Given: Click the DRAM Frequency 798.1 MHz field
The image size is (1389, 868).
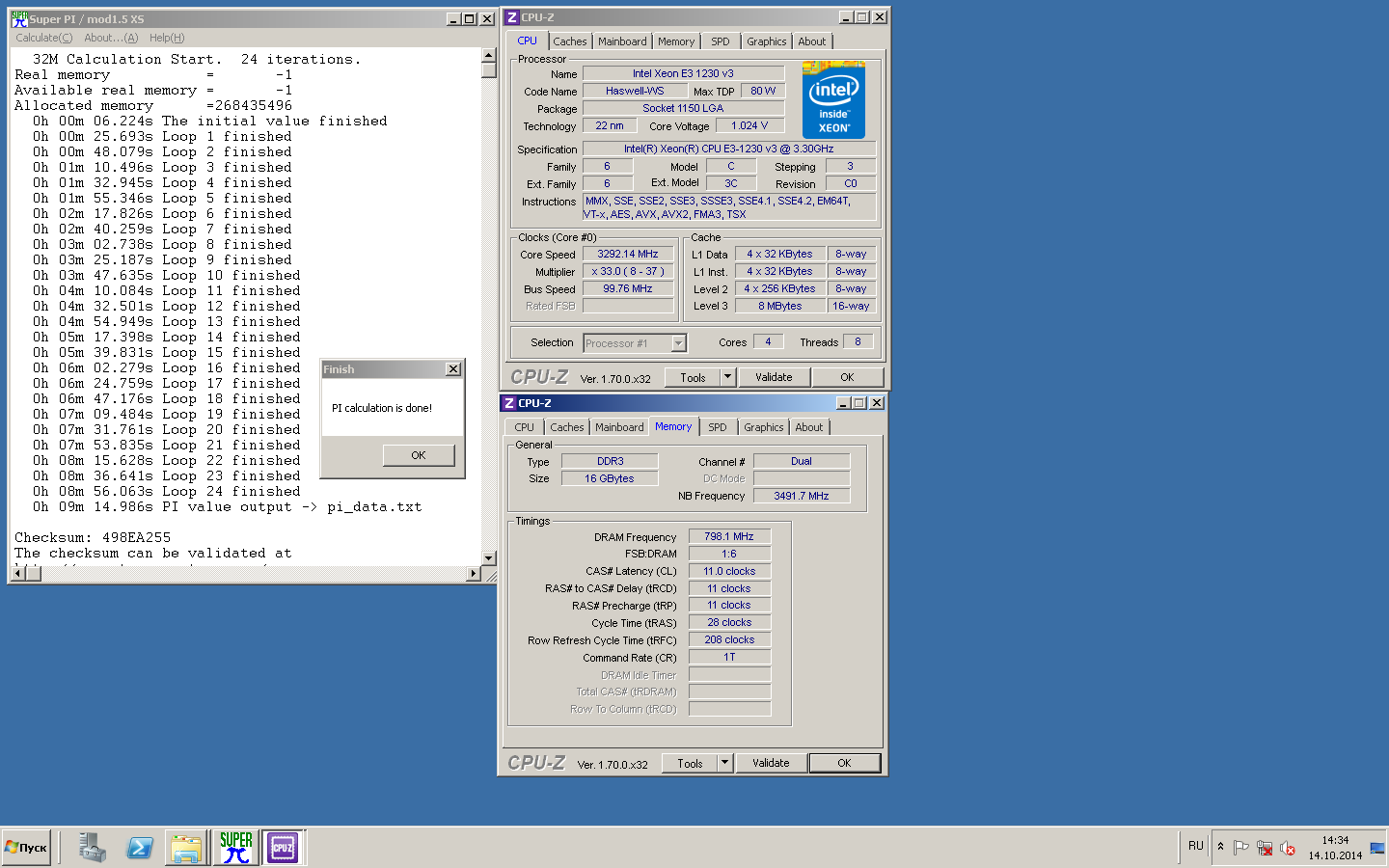Looking at the screenshot, I should [x=729, y=536].
